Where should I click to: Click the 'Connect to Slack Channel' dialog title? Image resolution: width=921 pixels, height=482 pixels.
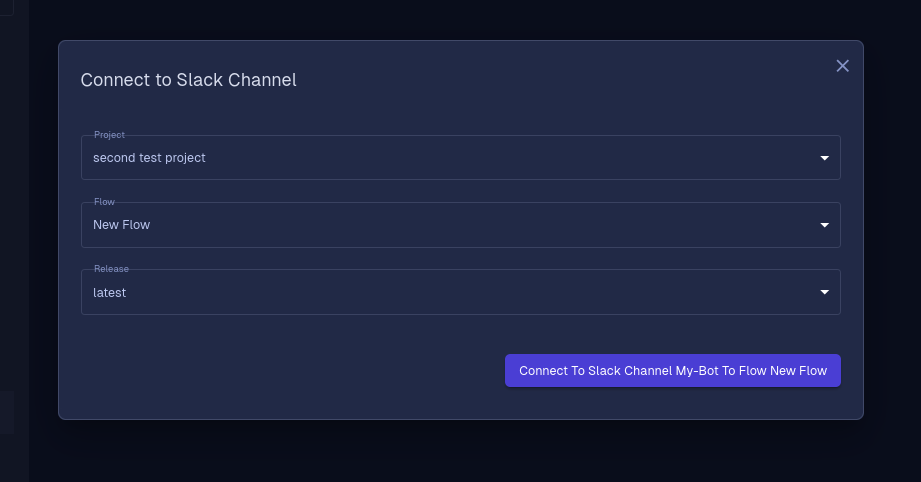click(189, 80)
